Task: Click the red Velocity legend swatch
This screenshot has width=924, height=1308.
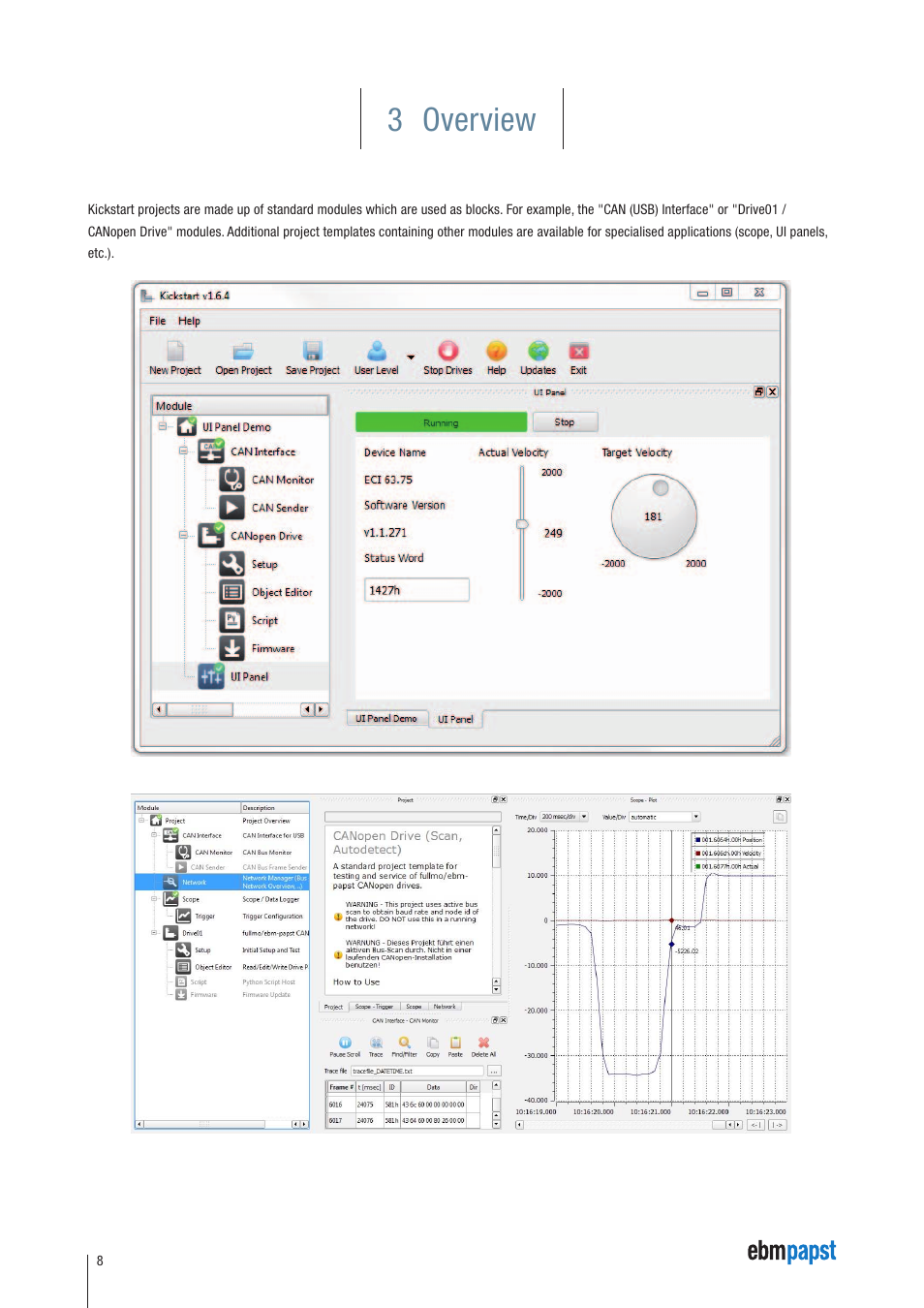Action: [x=697, y=854]
